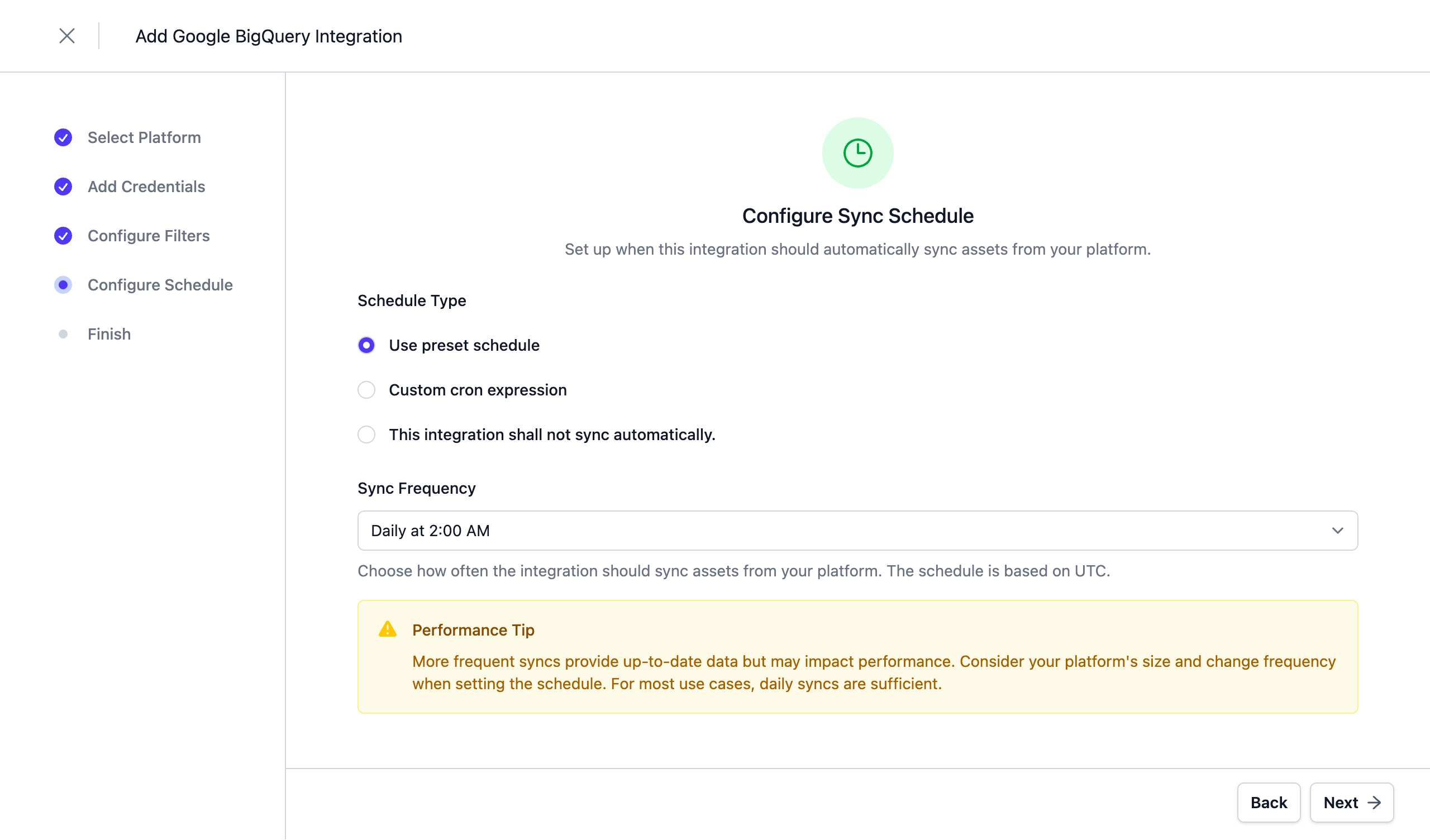Go to the Add Credentials step
Viewport: 1430px width, 840px height.
point(146,186)
